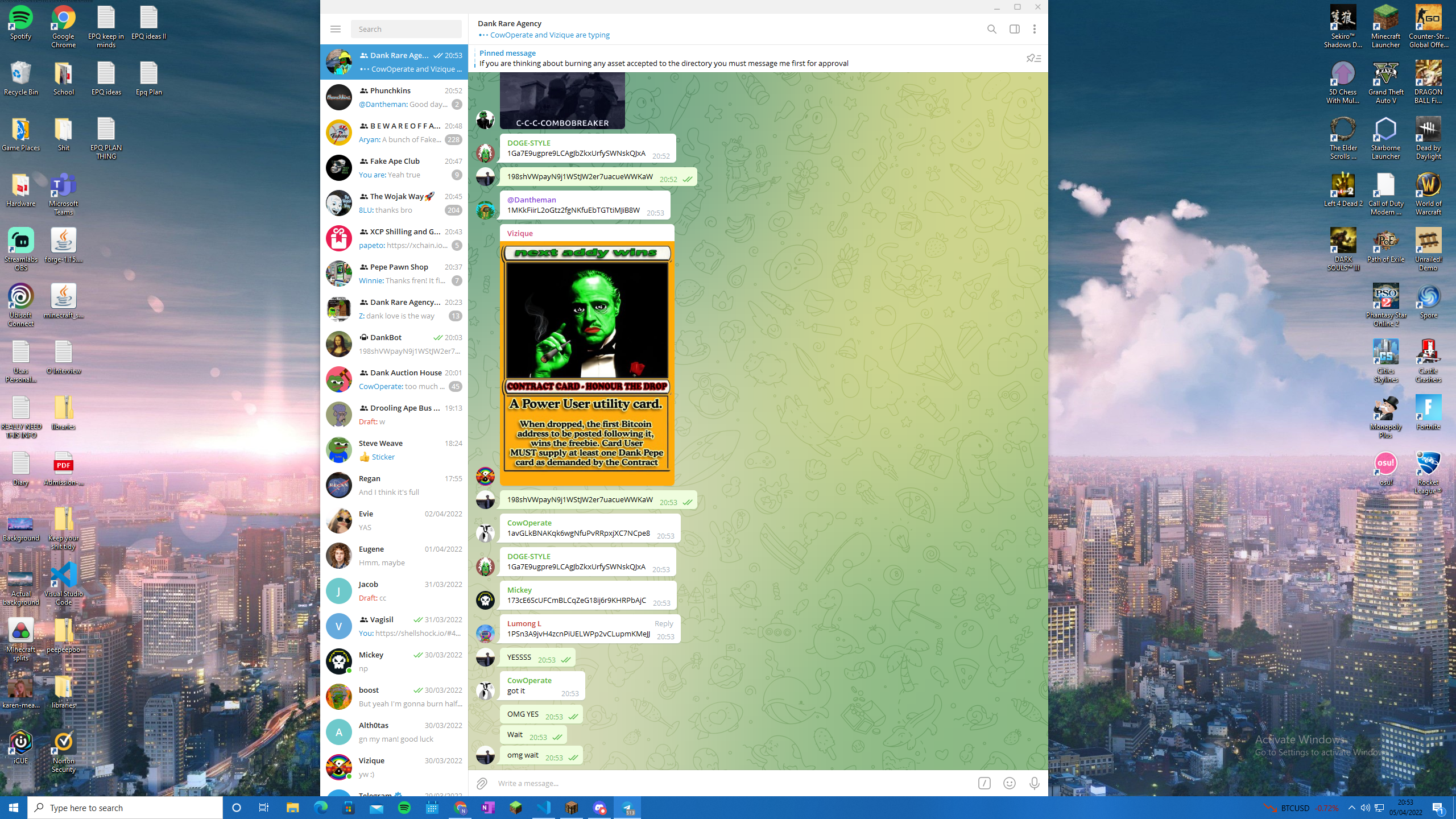Attach a file using the paperclip
Screen dimensions: 1456x819
point(482,784)
